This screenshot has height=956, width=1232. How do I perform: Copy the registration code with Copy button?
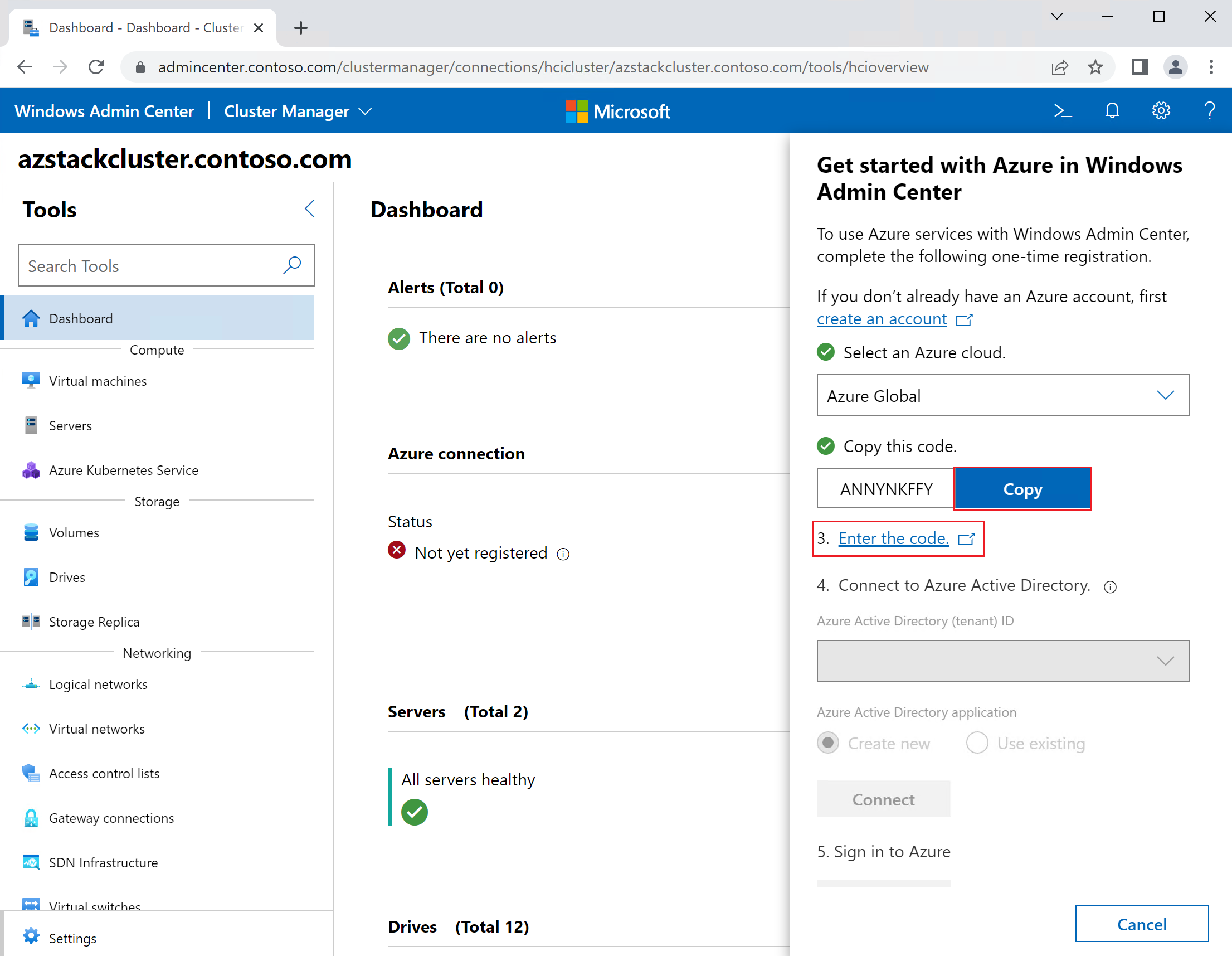1022,489
